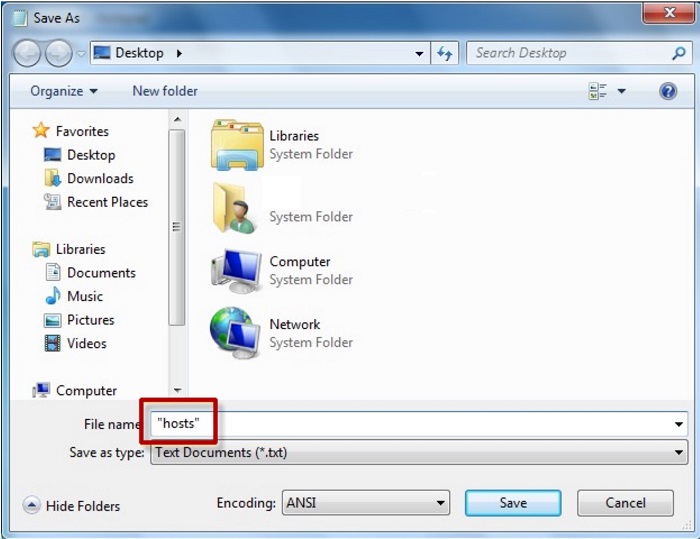700x539 pixels.
Task: Collapse folders with Hide Folders button
Action: 31,505
